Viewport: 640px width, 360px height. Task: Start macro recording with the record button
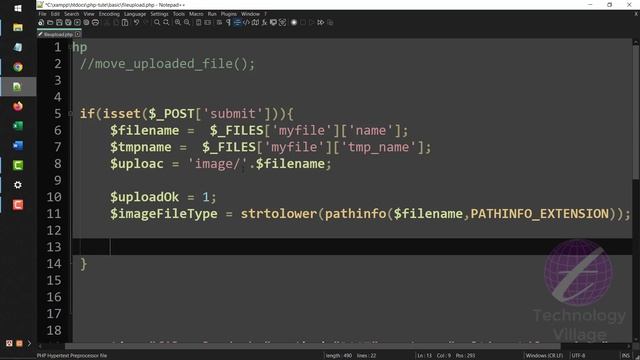[294, 22]
